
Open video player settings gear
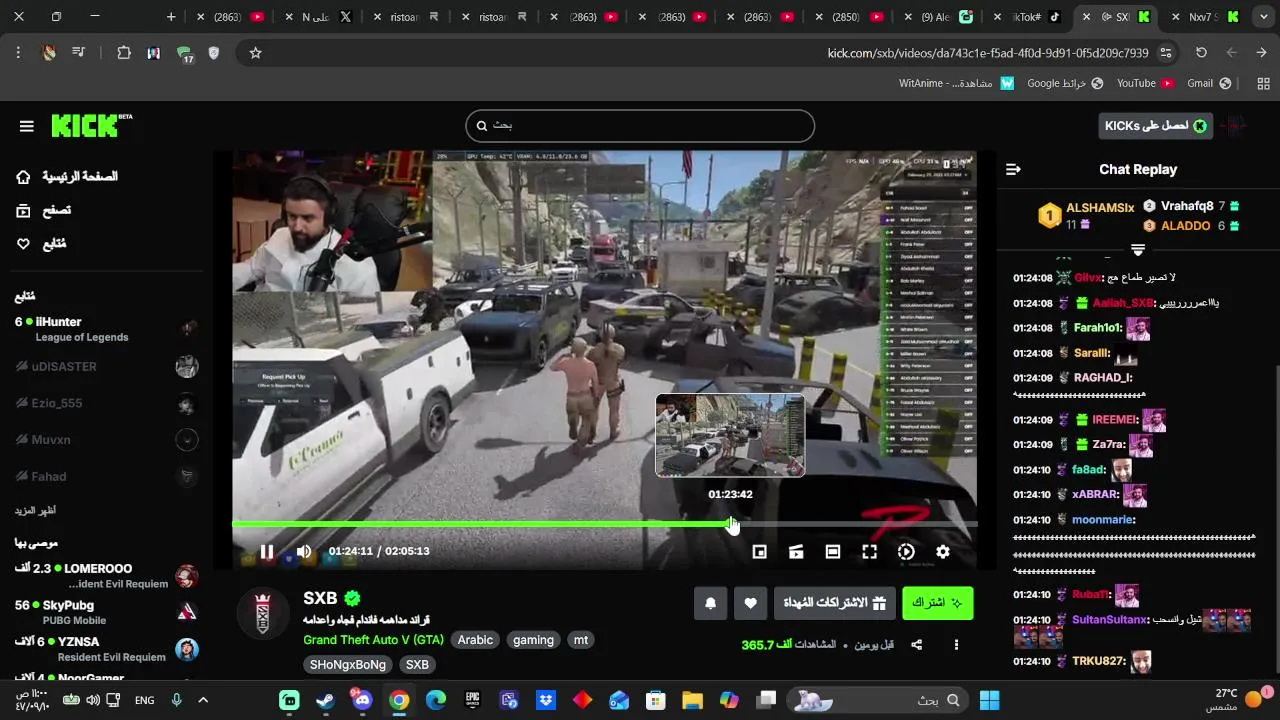[x=943, y=551]
